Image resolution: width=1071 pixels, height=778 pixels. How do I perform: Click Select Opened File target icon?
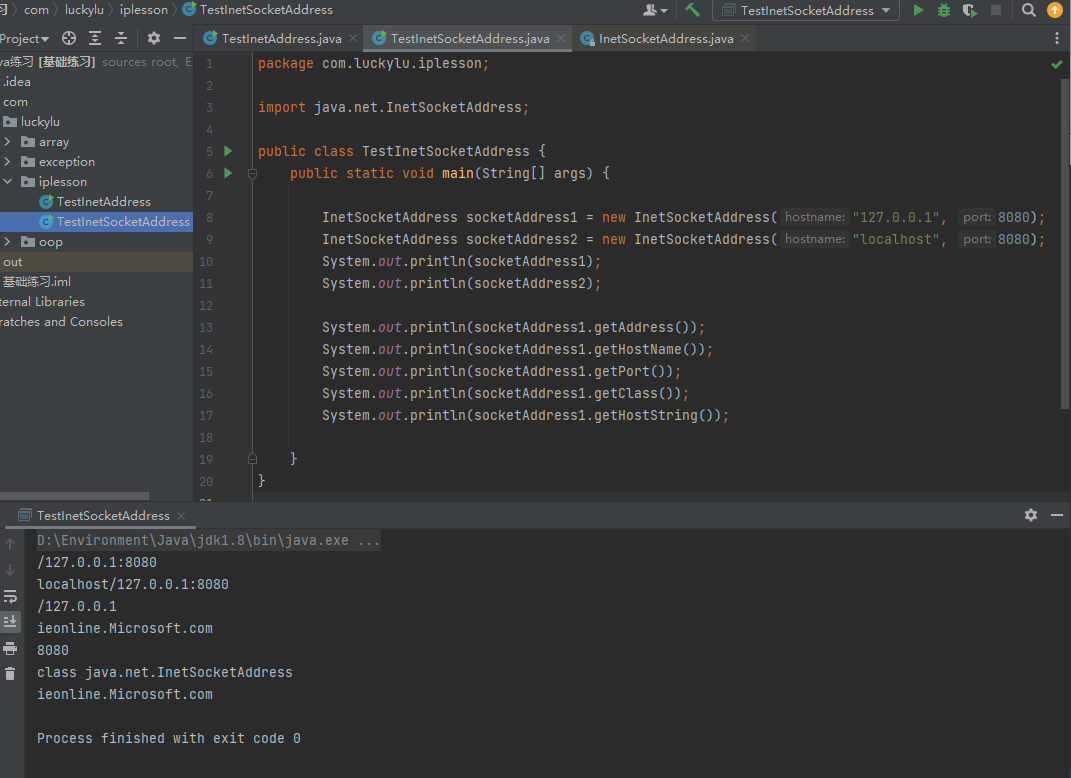(69, 38)
